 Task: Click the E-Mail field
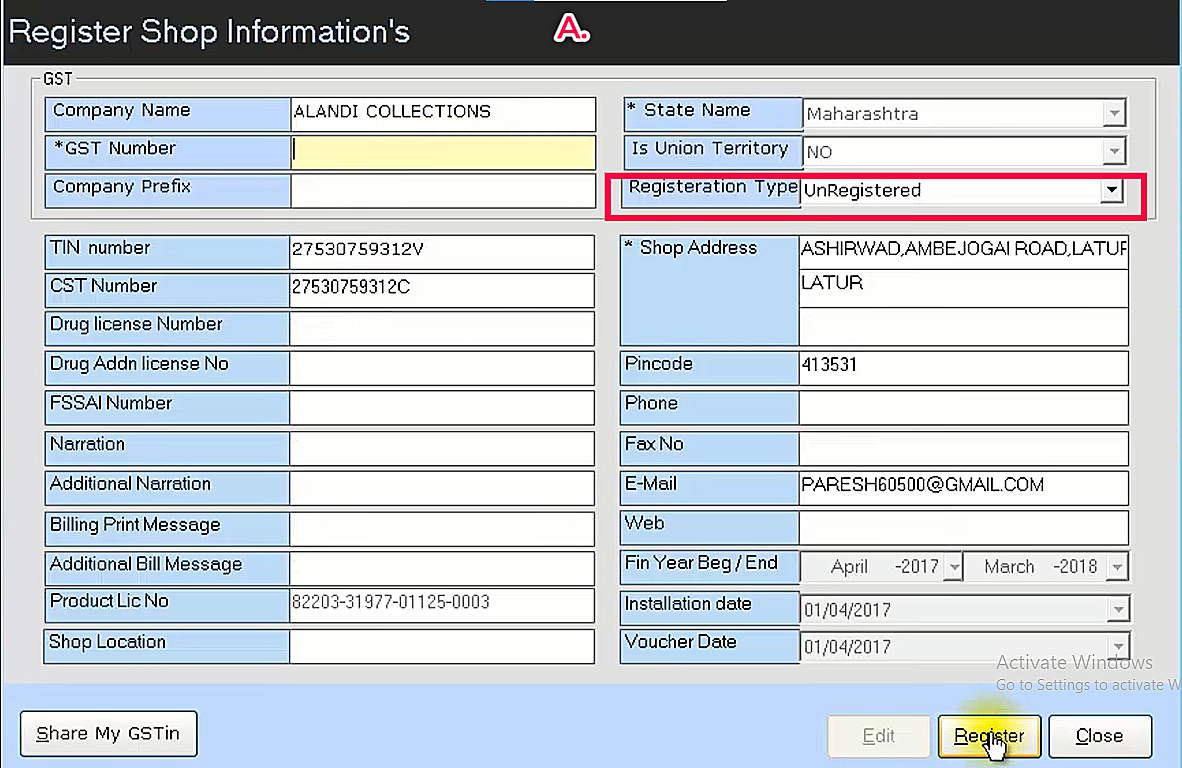tap(963, 488)
